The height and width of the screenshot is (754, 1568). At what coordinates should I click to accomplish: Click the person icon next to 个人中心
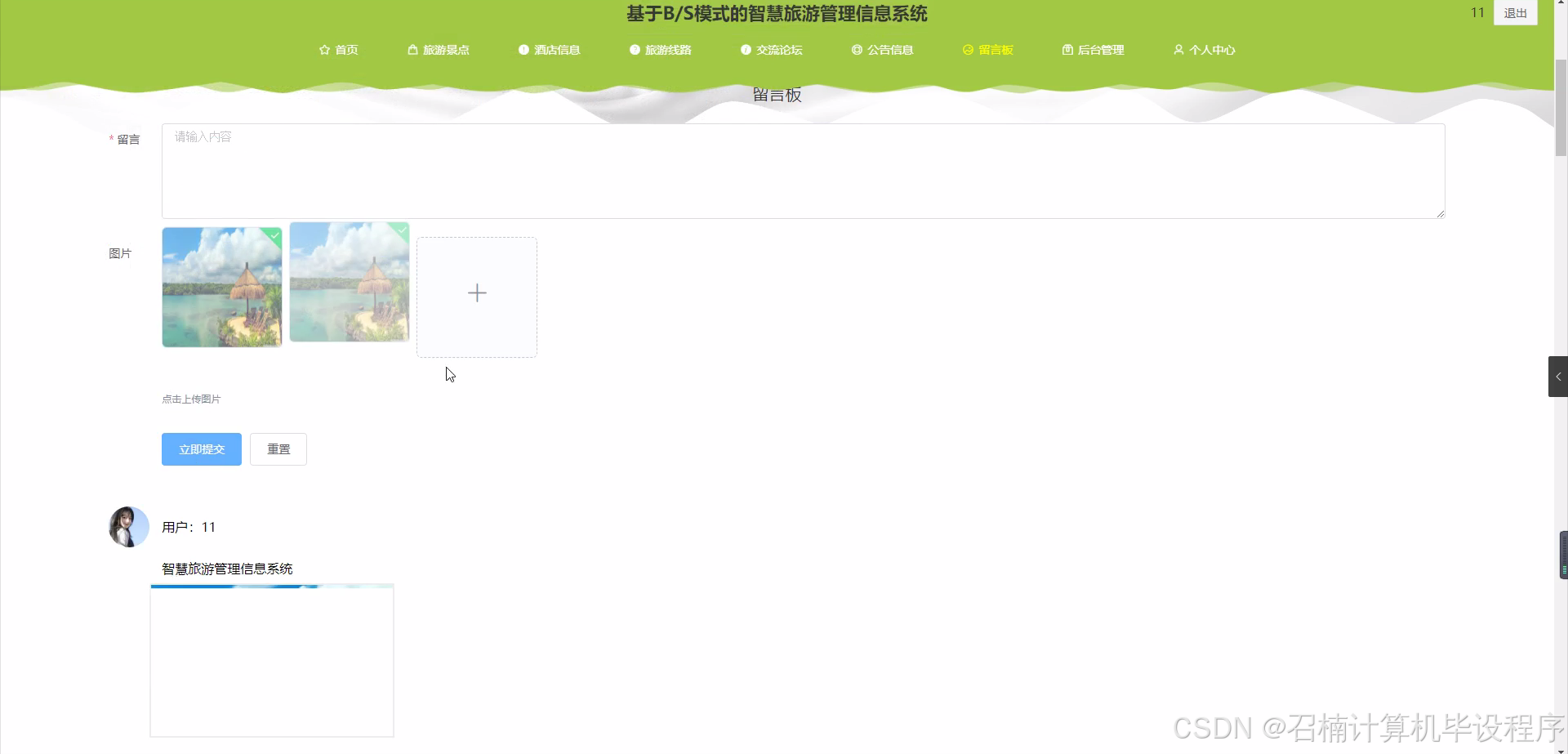tap(1179, 50)
